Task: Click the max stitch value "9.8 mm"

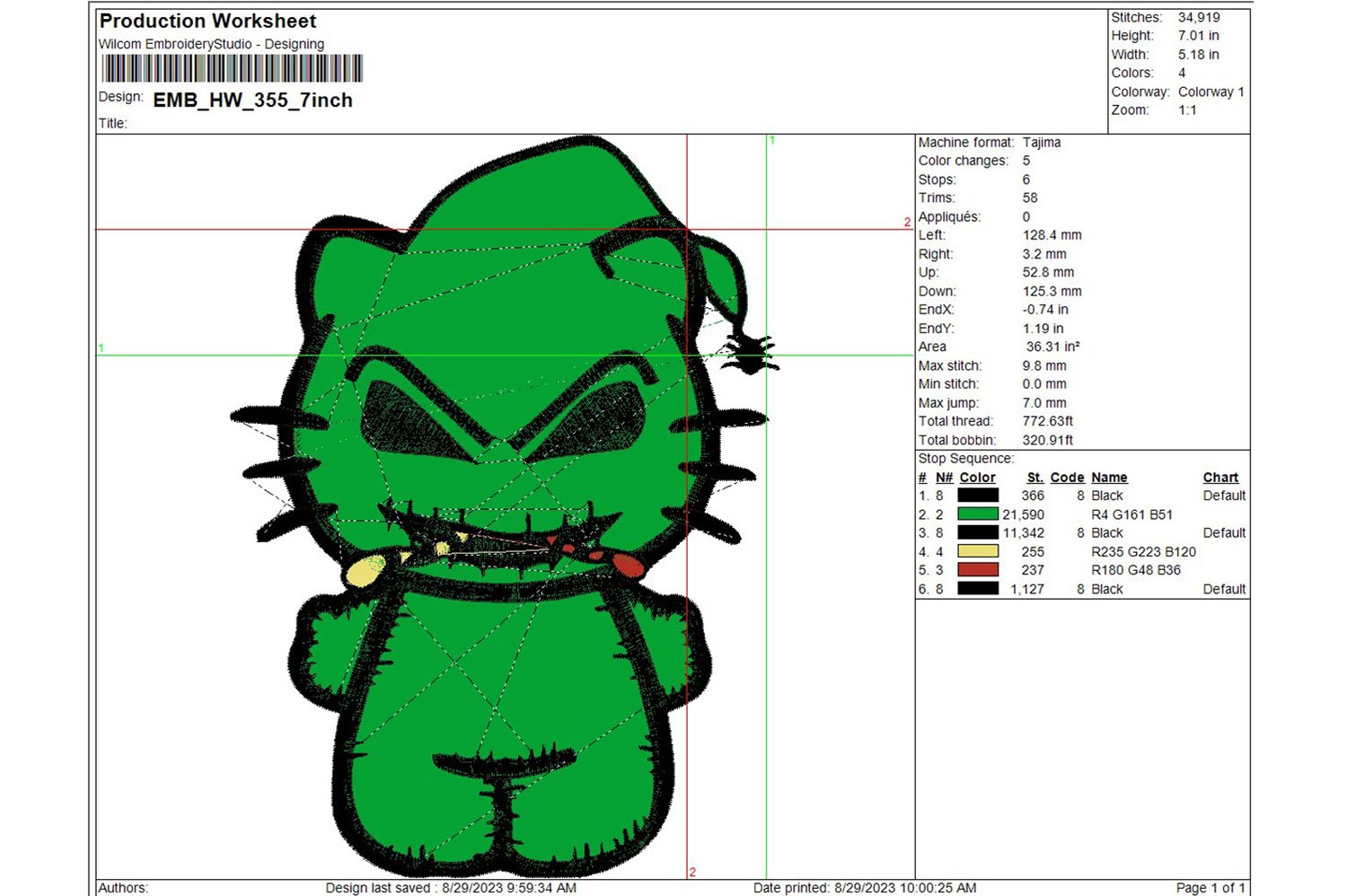Action: 1044,366
